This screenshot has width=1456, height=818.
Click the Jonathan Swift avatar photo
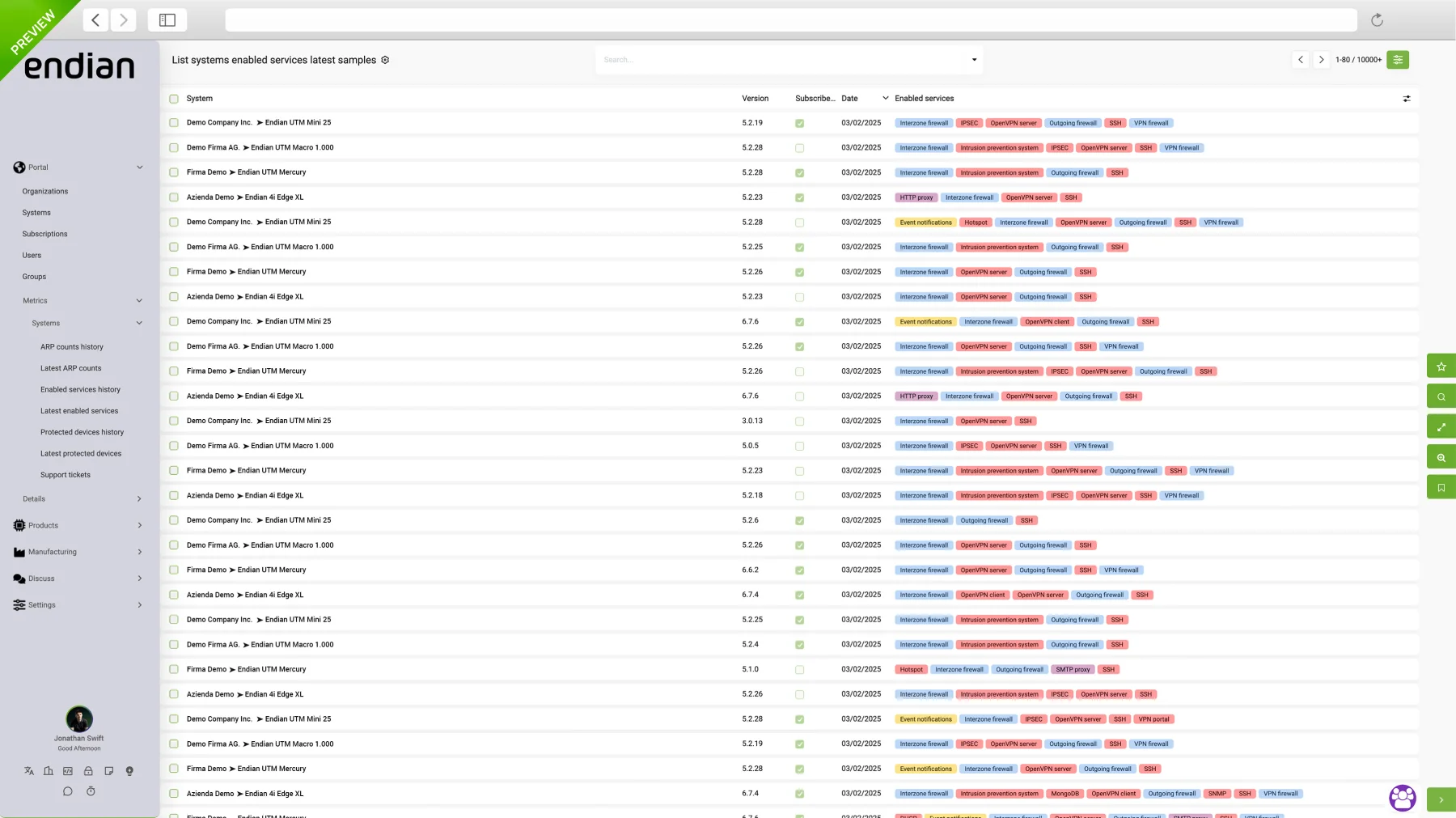(79, 718)
